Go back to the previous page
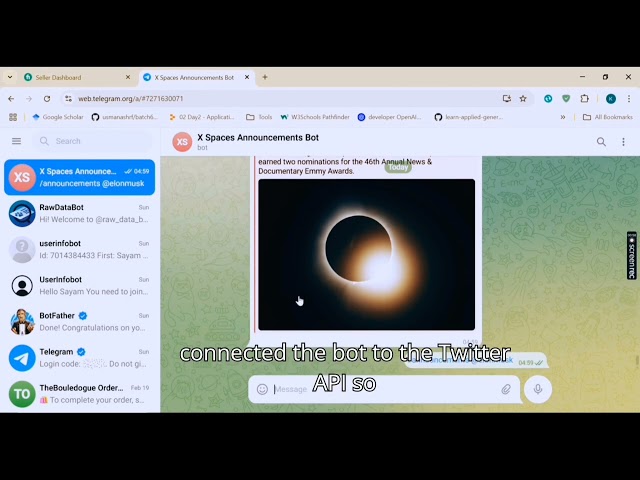This screenshot has height=480, width=640. click(11, 99)
